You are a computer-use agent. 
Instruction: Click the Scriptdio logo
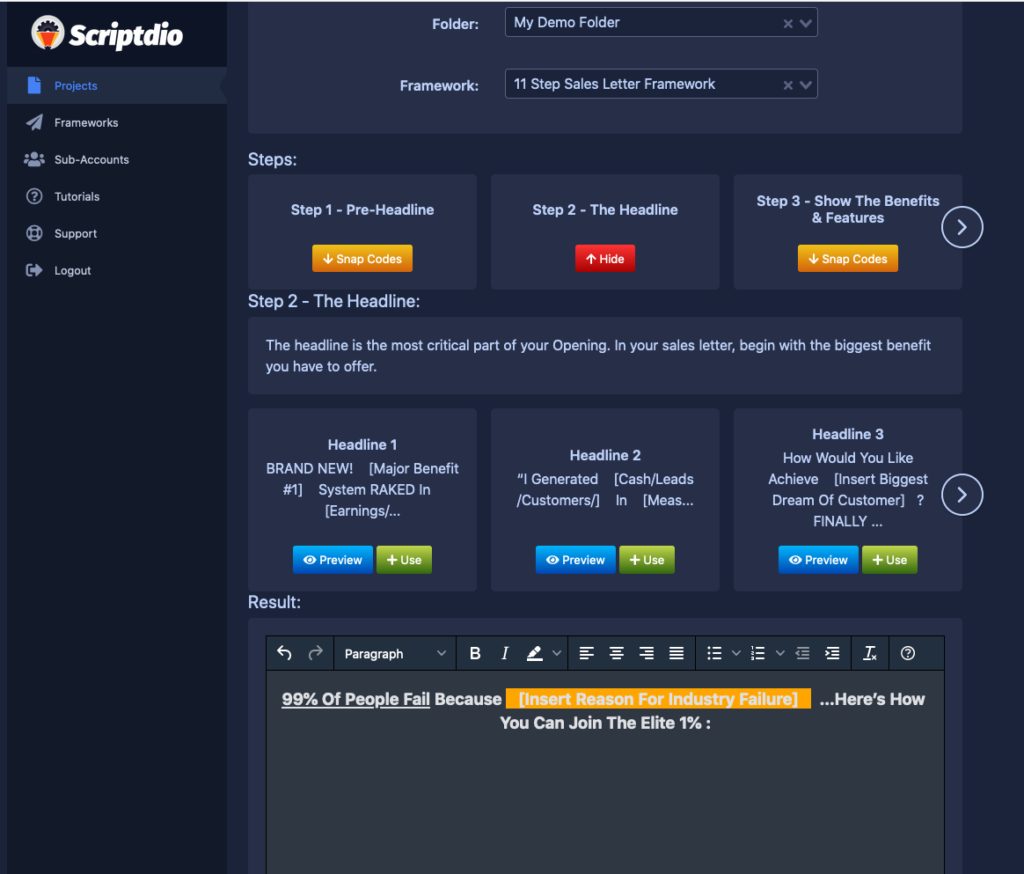pyautogui.click(x=107, y=34)
